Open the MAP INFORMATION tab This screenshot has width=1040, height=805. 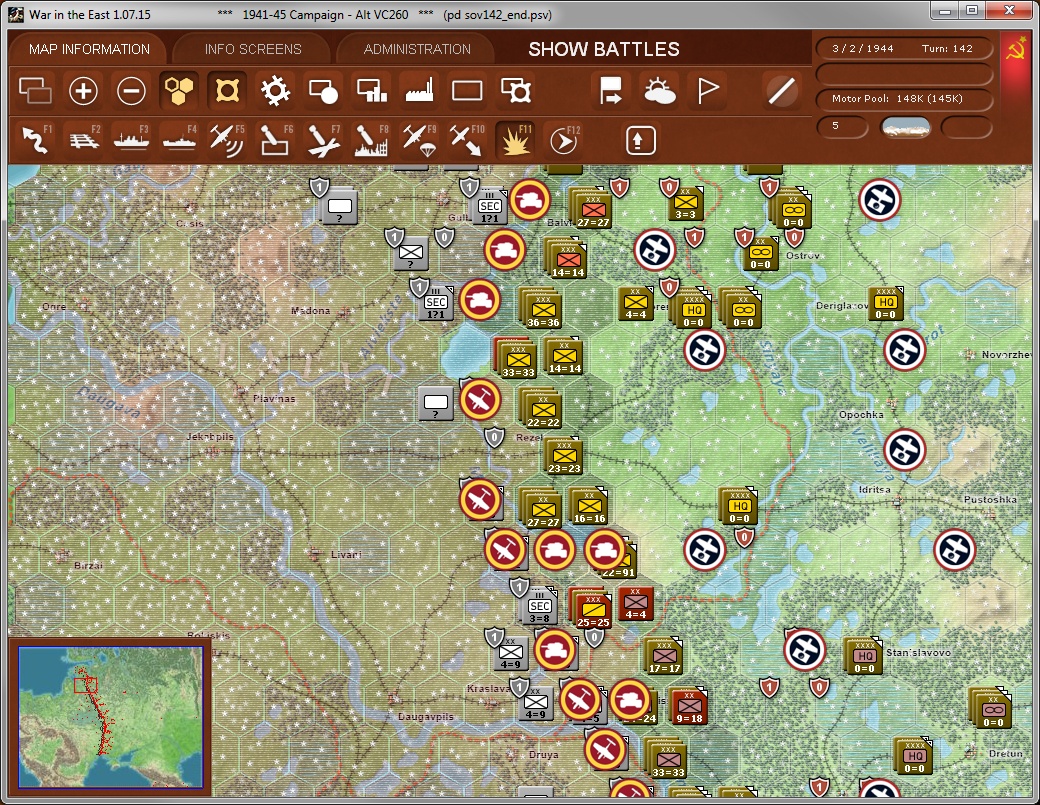click(x=89, y=49)
